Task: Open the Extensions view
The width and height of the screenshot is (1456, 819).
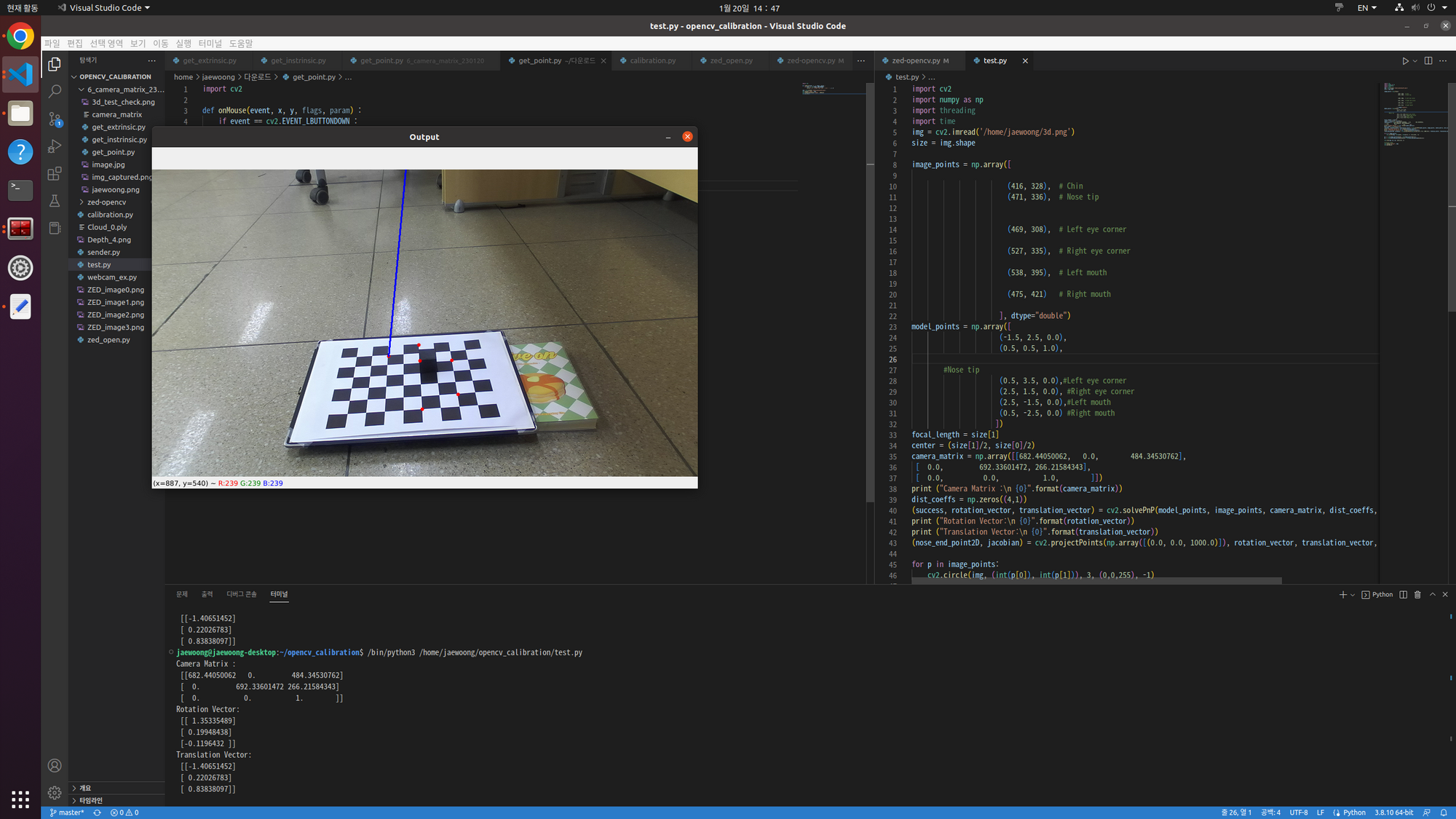Action: click(55, 173)
